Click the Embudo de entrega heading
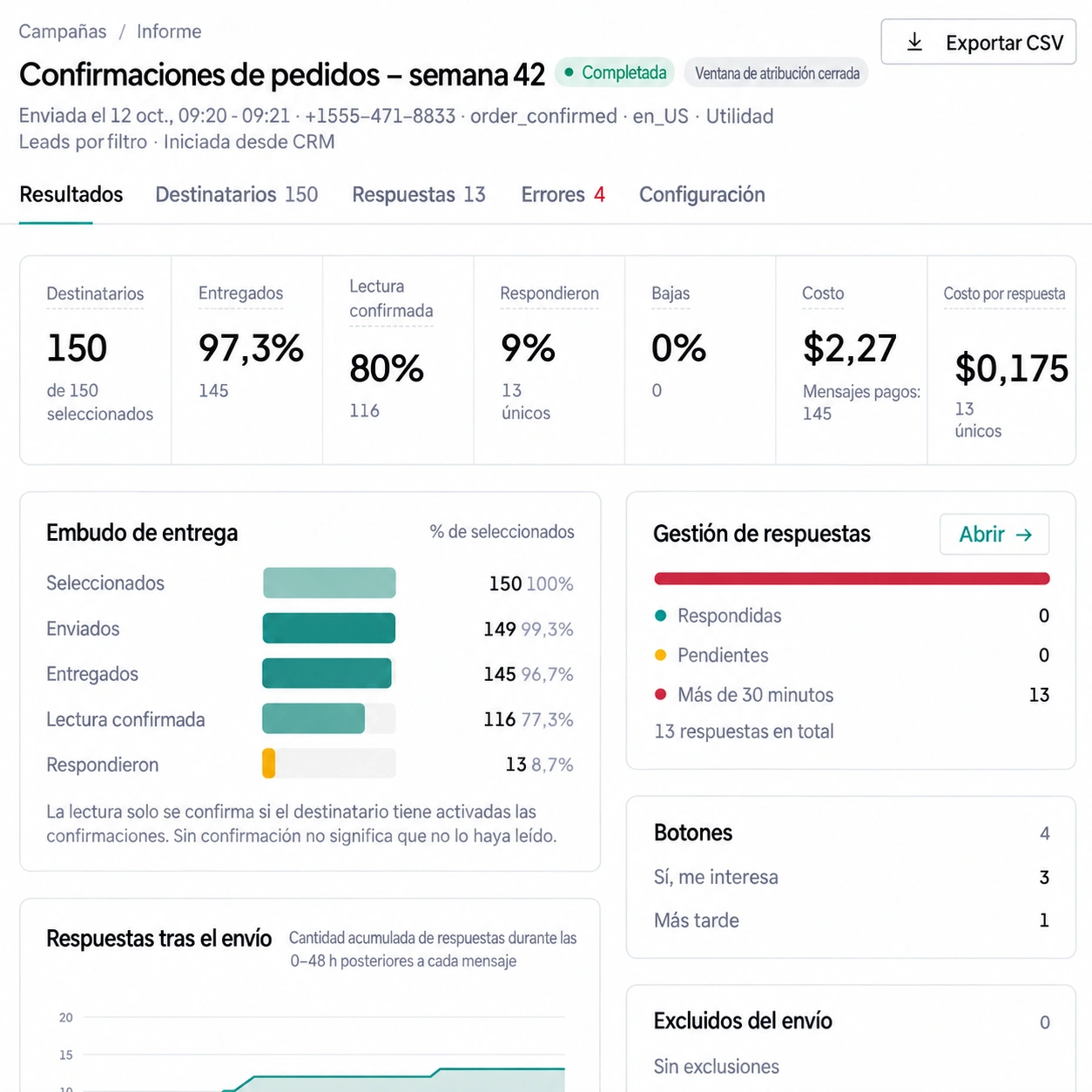 142,532
